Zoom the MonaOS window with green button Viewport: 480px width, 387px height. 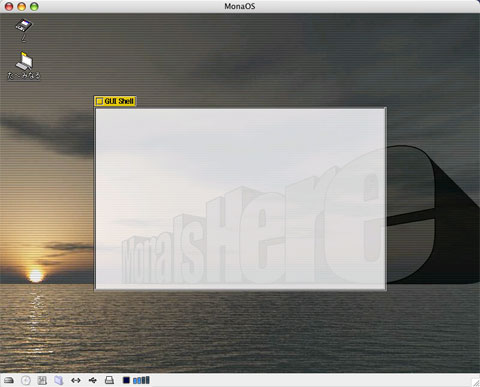point(34,6)
